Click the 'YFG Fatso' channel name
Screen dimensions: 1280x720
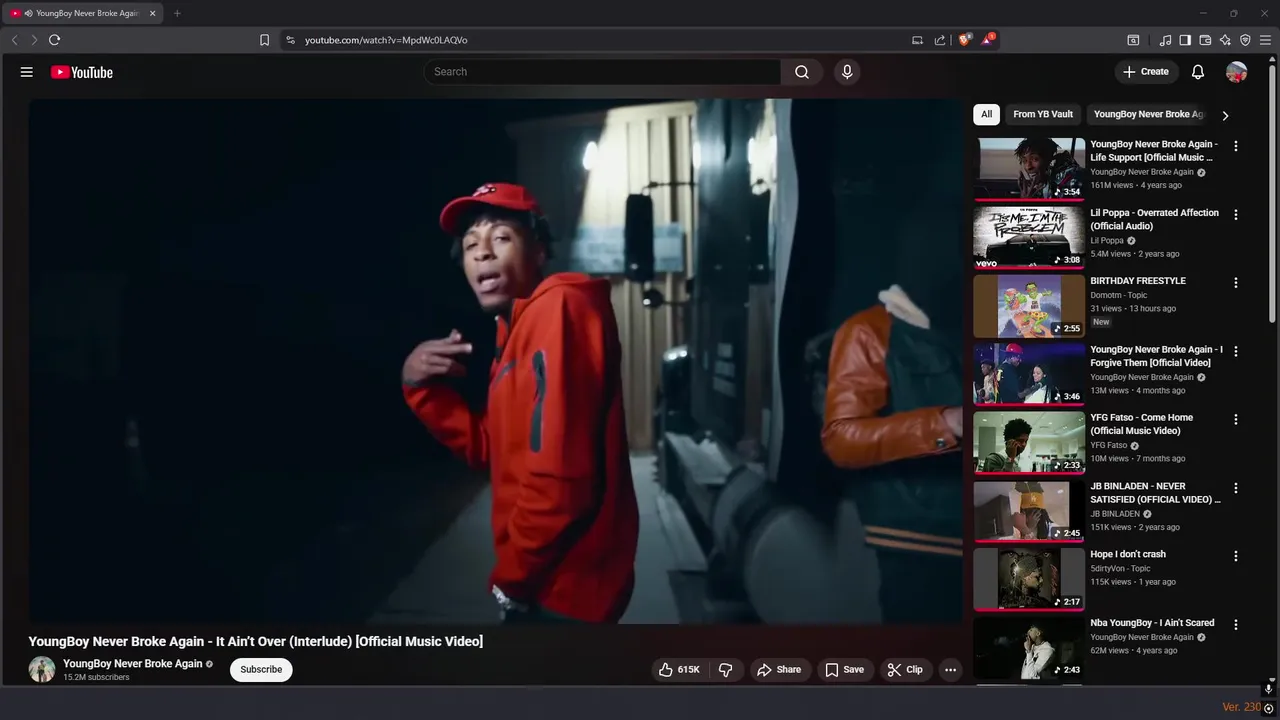[1108, 445]
